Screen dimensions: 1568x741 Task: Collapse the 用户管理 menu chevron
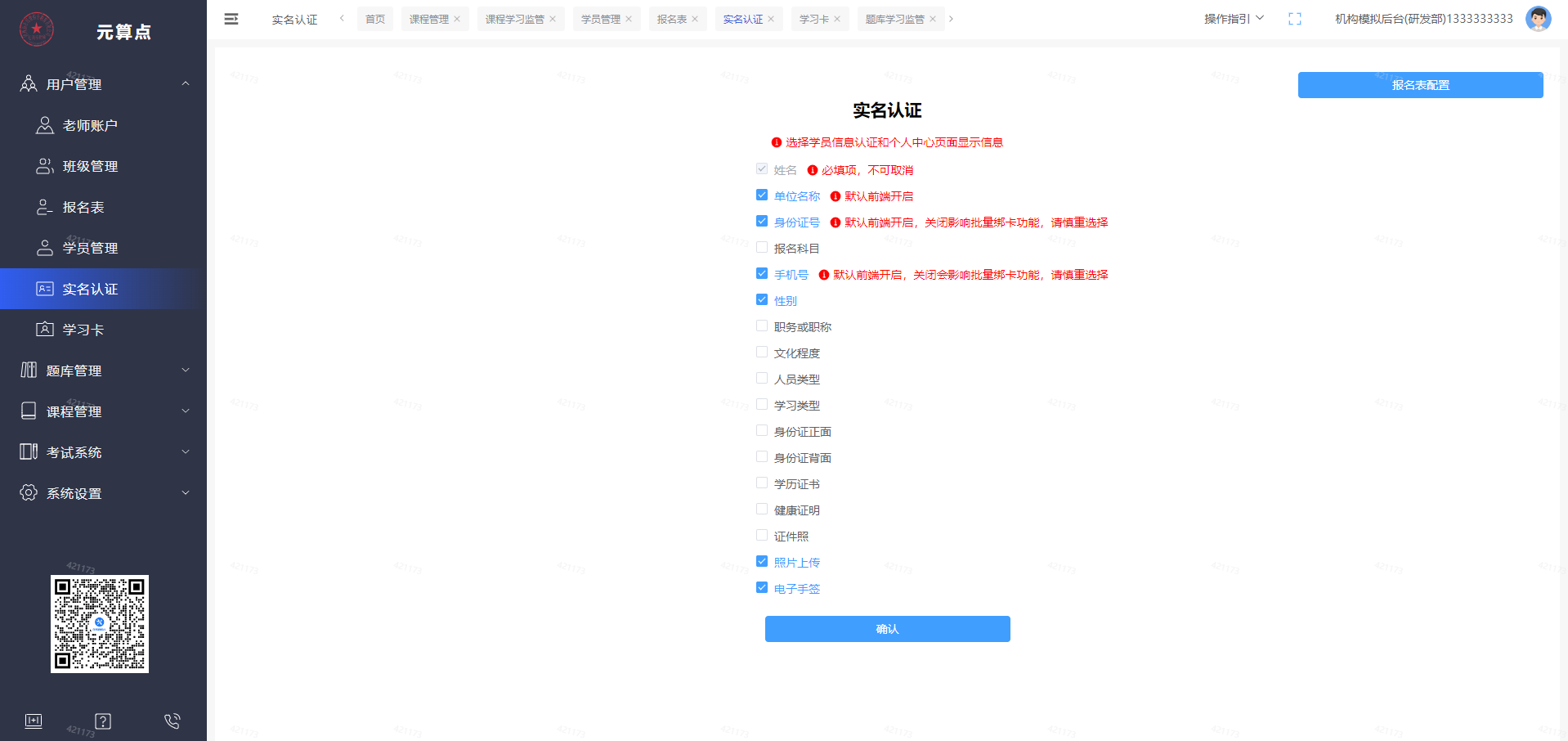pyautogui.click(x=186, y=83)
